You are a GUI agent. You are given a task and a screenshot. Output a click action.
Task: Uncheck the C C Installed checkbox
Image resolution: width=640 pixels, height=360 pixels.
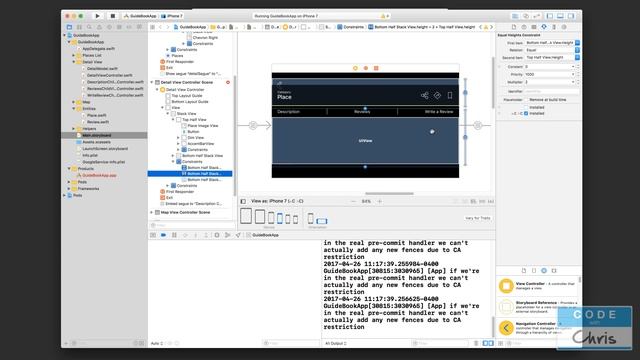click(x=526, y=113)
